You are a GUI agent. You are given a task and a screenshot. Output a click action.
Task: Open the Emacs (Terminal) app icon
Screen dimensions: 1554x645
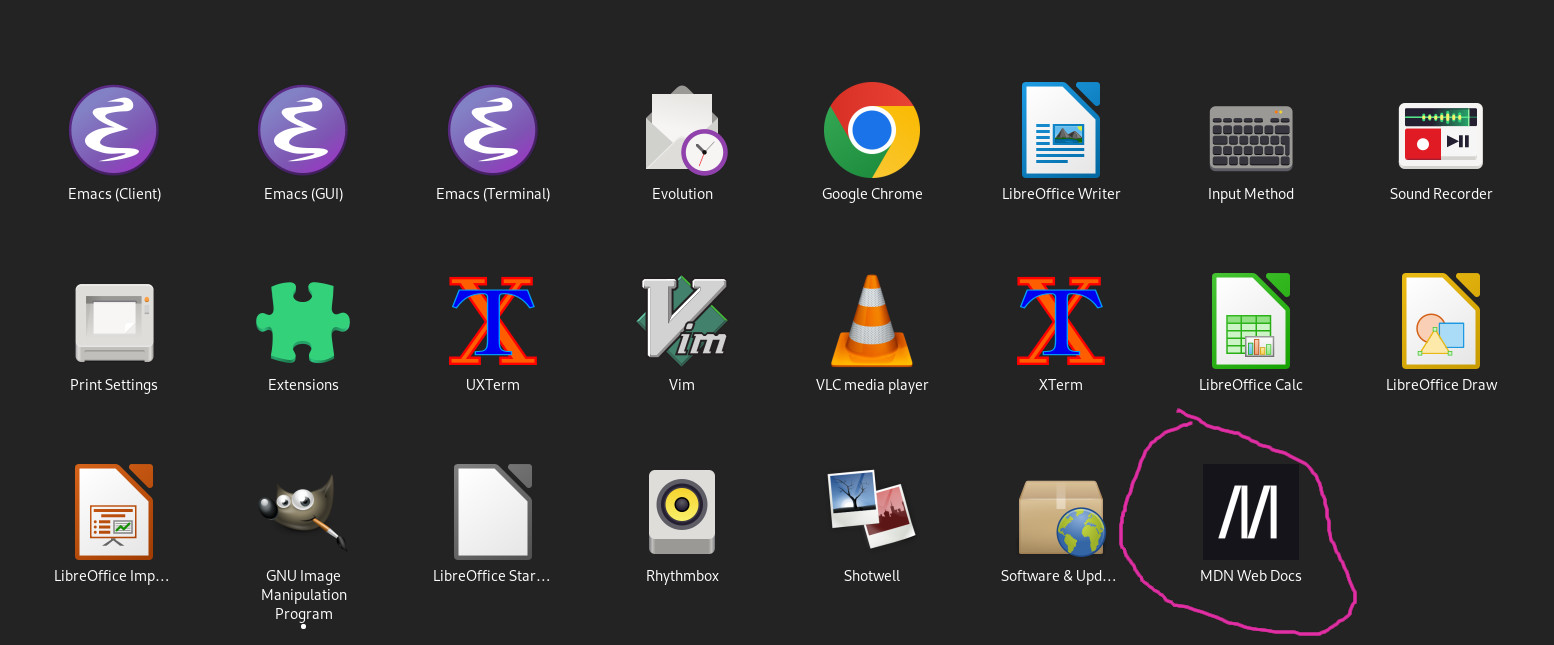point(492,130)
